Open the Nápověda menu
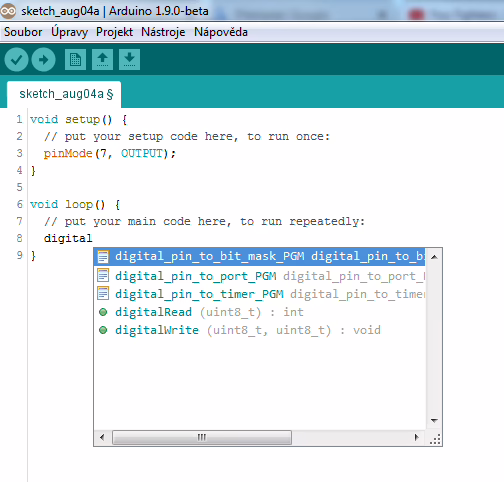The width and height of the screenshot is (504, 482). pyautogui.click(x=221, y=32)
